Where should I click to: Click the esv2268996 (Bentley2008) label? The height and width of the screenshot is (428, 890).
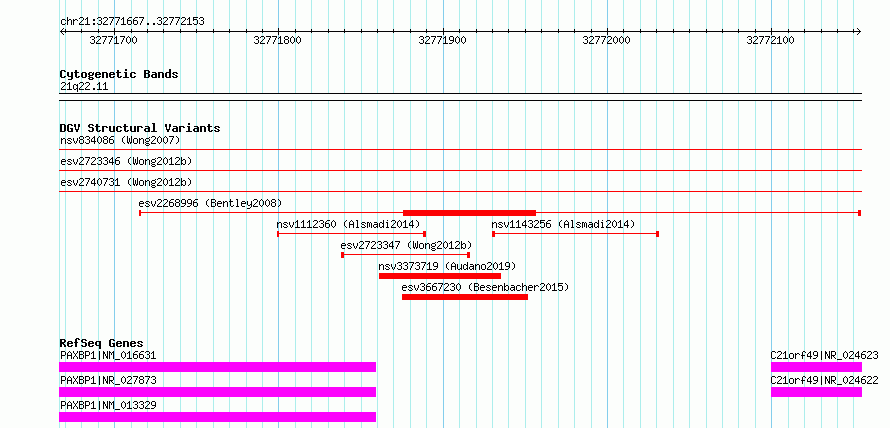click(x=210, y=203)
